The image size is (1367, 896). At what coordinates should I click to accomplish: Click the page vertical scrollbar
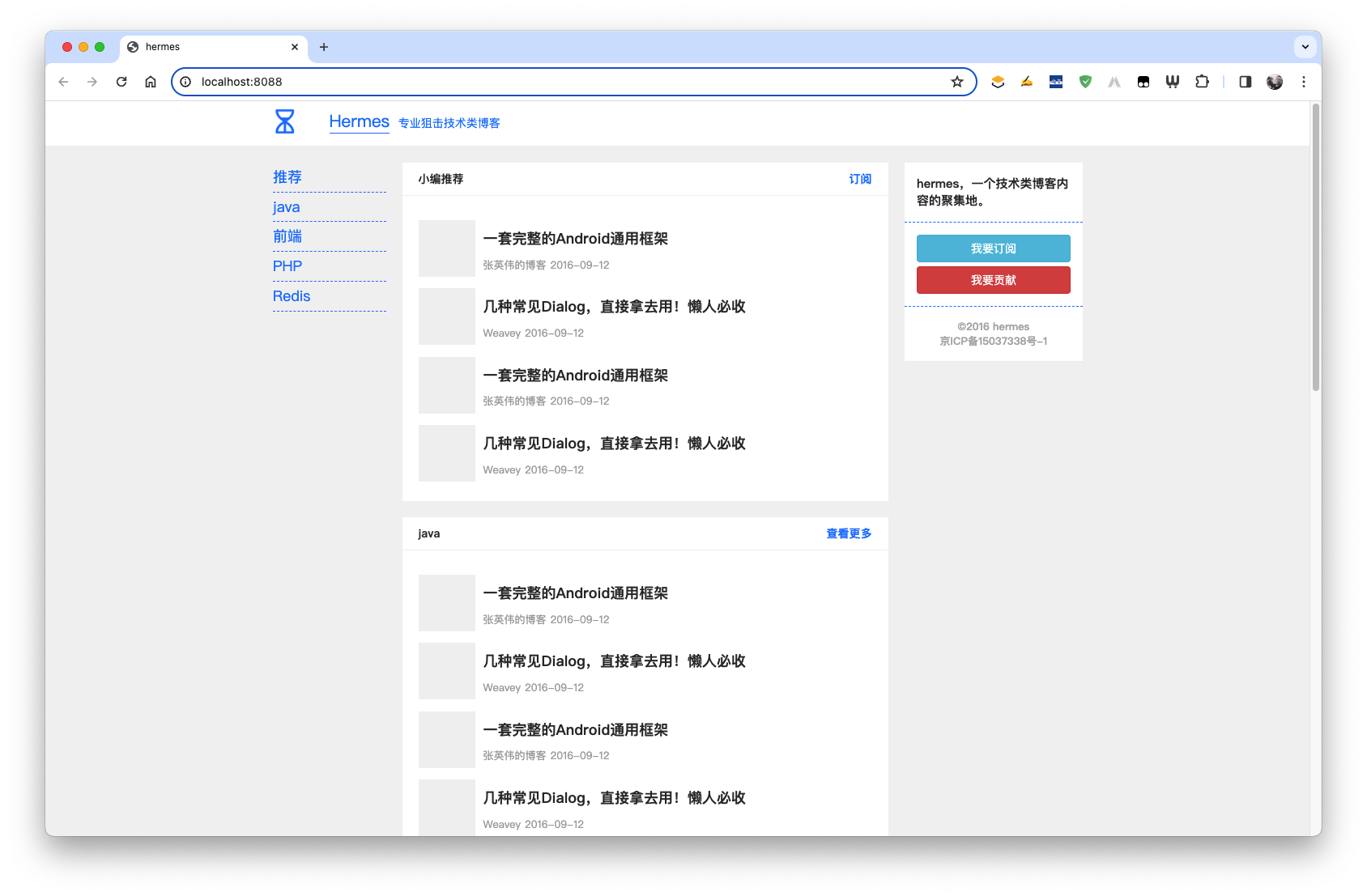(1316, 248)
